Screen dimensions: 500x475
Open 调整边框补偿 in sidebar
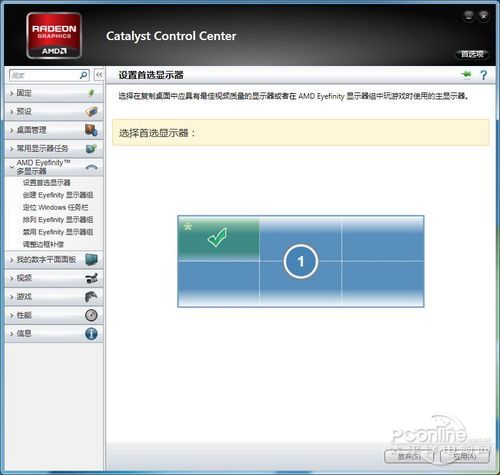43,244
